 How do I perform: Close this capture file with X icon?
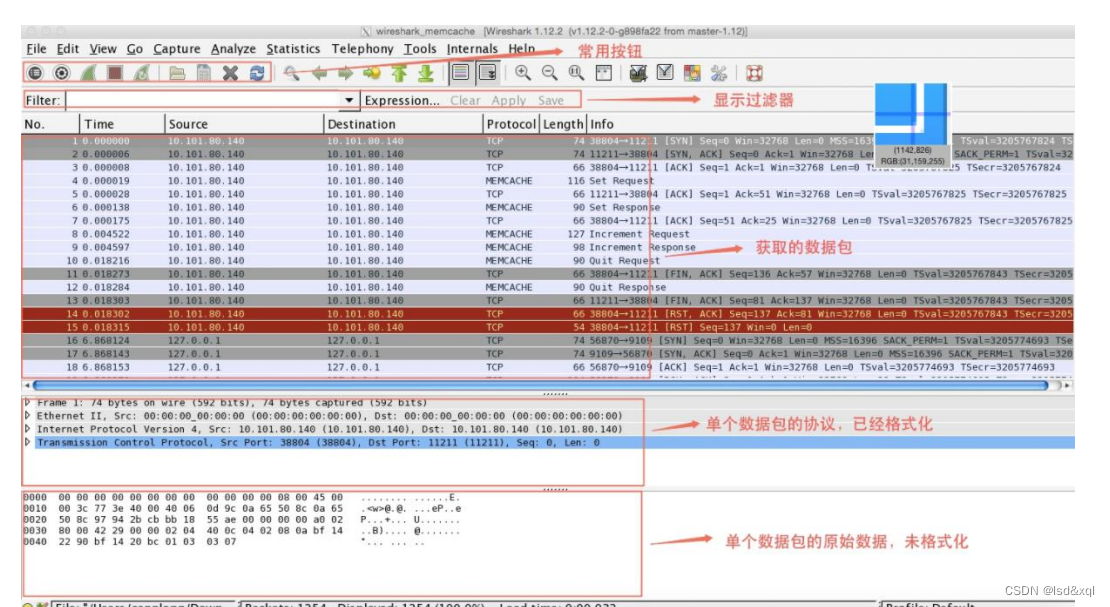click(230, 73)
